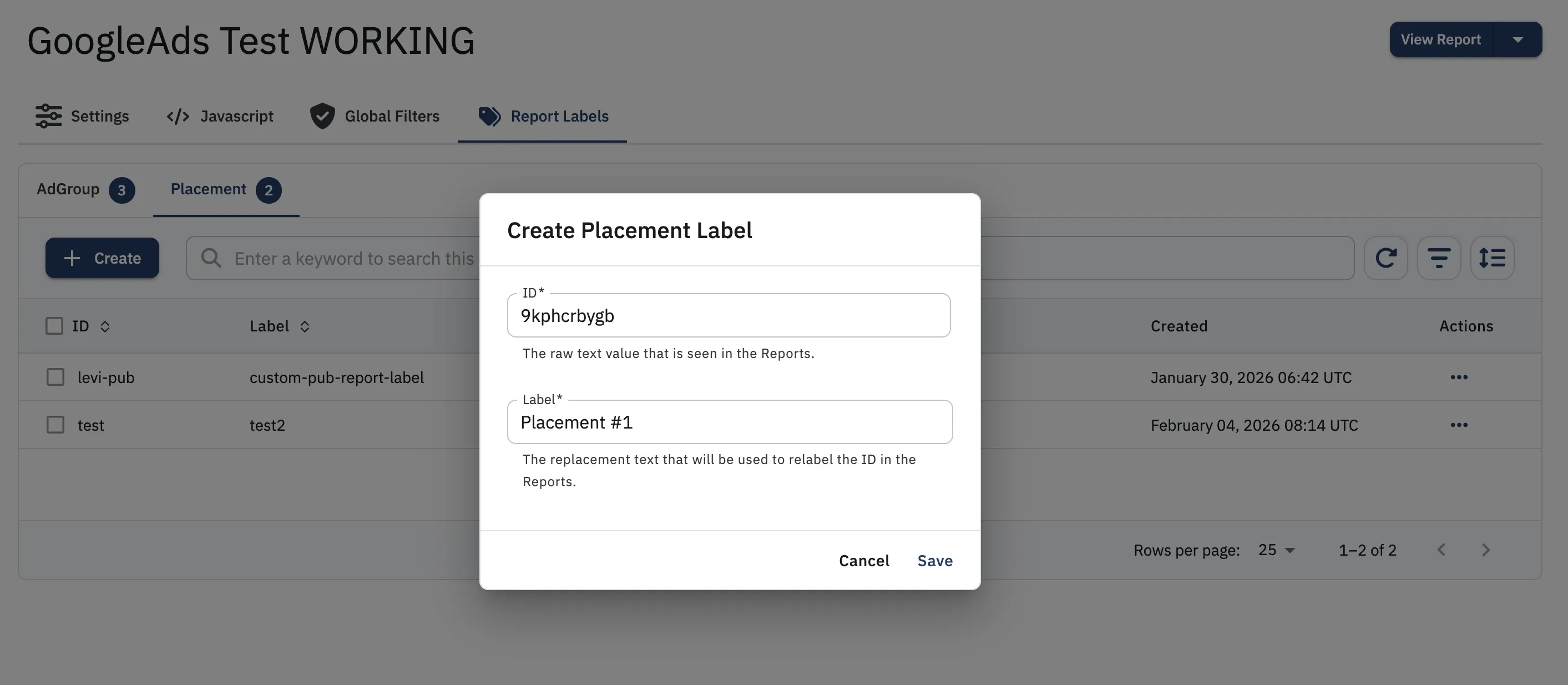Click the Global Filters shield icon
Screen dimensions: 1568x685
pyautogui.click(x=322, y=115)
